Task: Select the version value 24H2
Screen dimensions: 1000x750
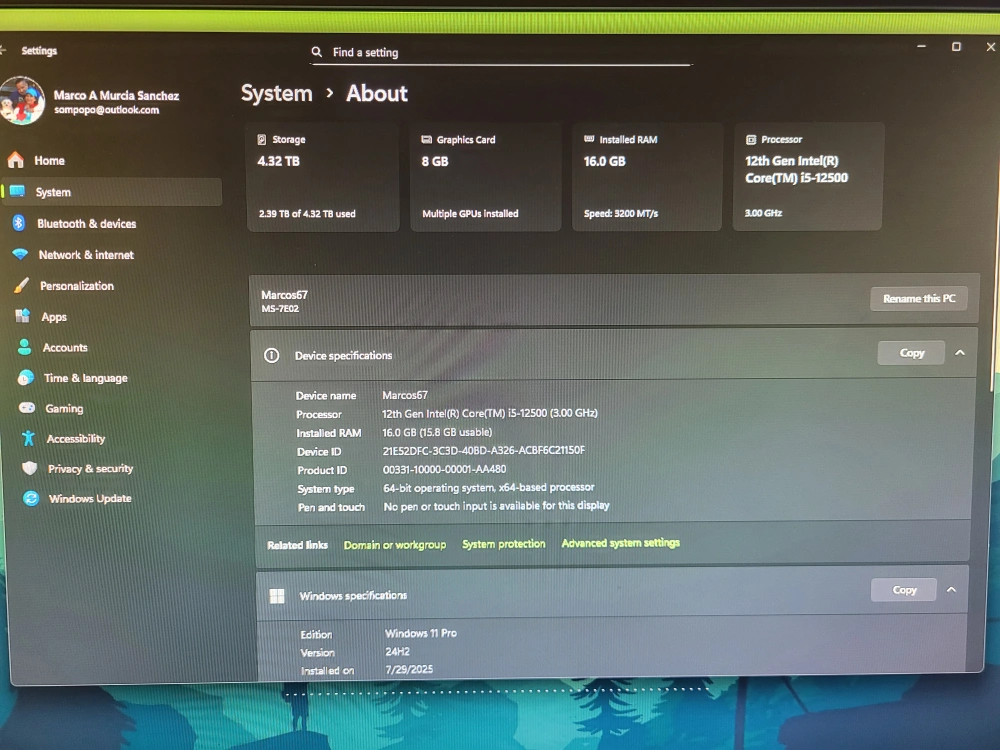Action: coord(397,652)
